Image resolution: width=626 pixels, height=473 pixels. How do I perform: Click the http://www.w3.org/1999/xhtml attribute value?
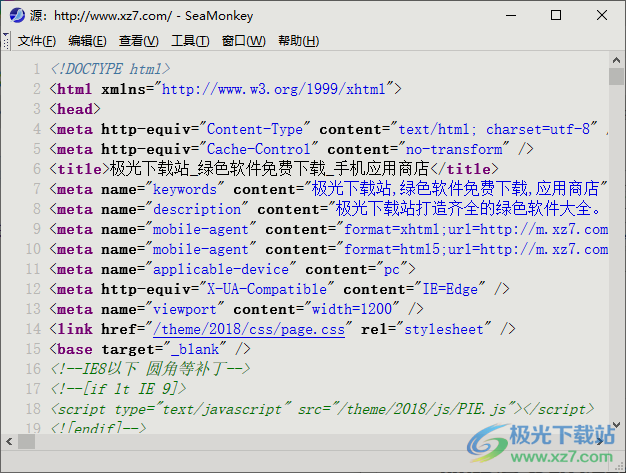(x=273, y=89)
